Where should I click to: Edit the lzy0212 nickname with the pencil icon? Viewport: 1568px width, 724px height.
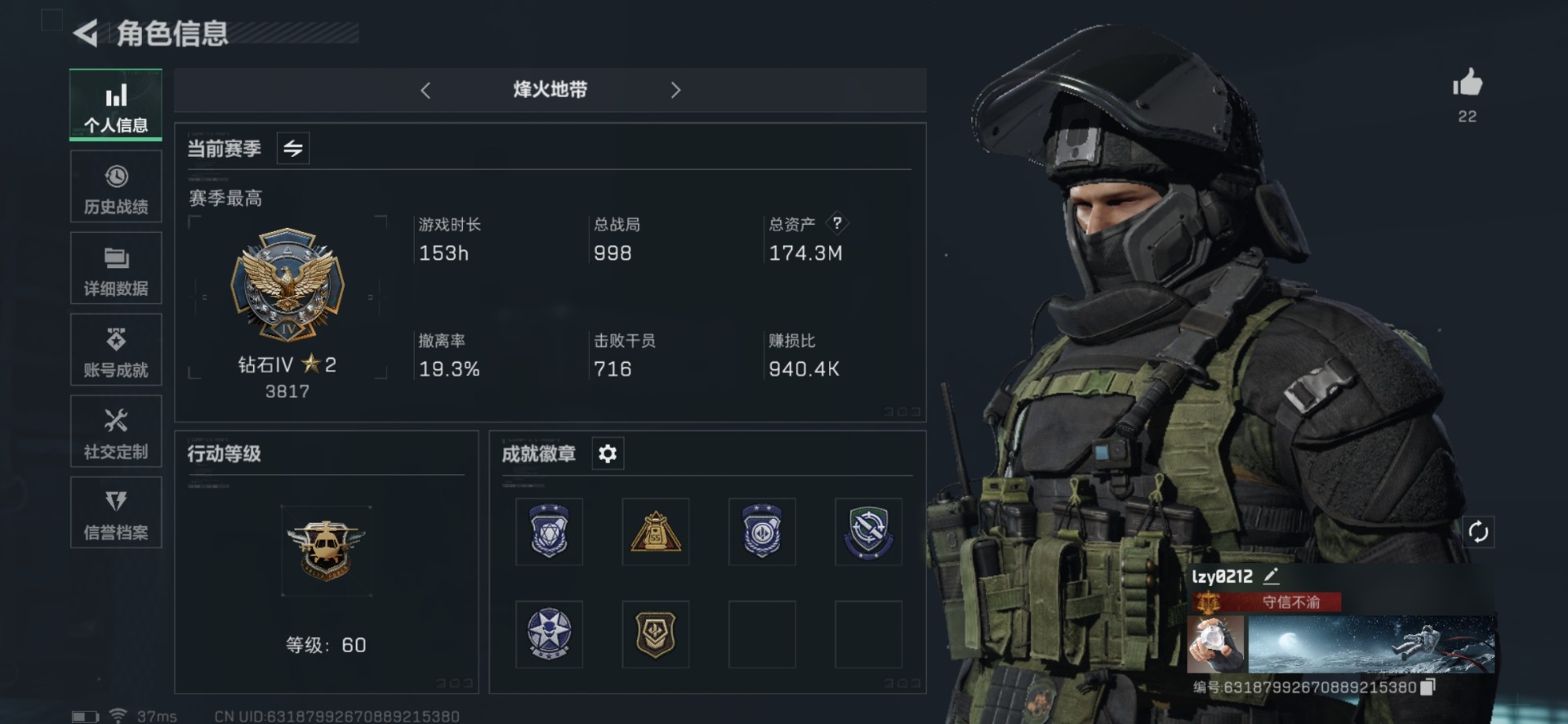(1271, 576)
